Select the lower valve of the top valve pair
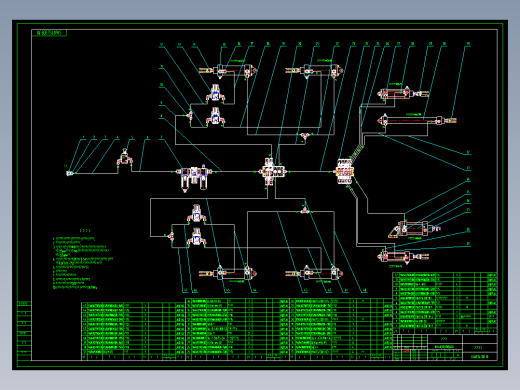Image resolution: width=520 pixels, height=390 pixels. [215, 117]
